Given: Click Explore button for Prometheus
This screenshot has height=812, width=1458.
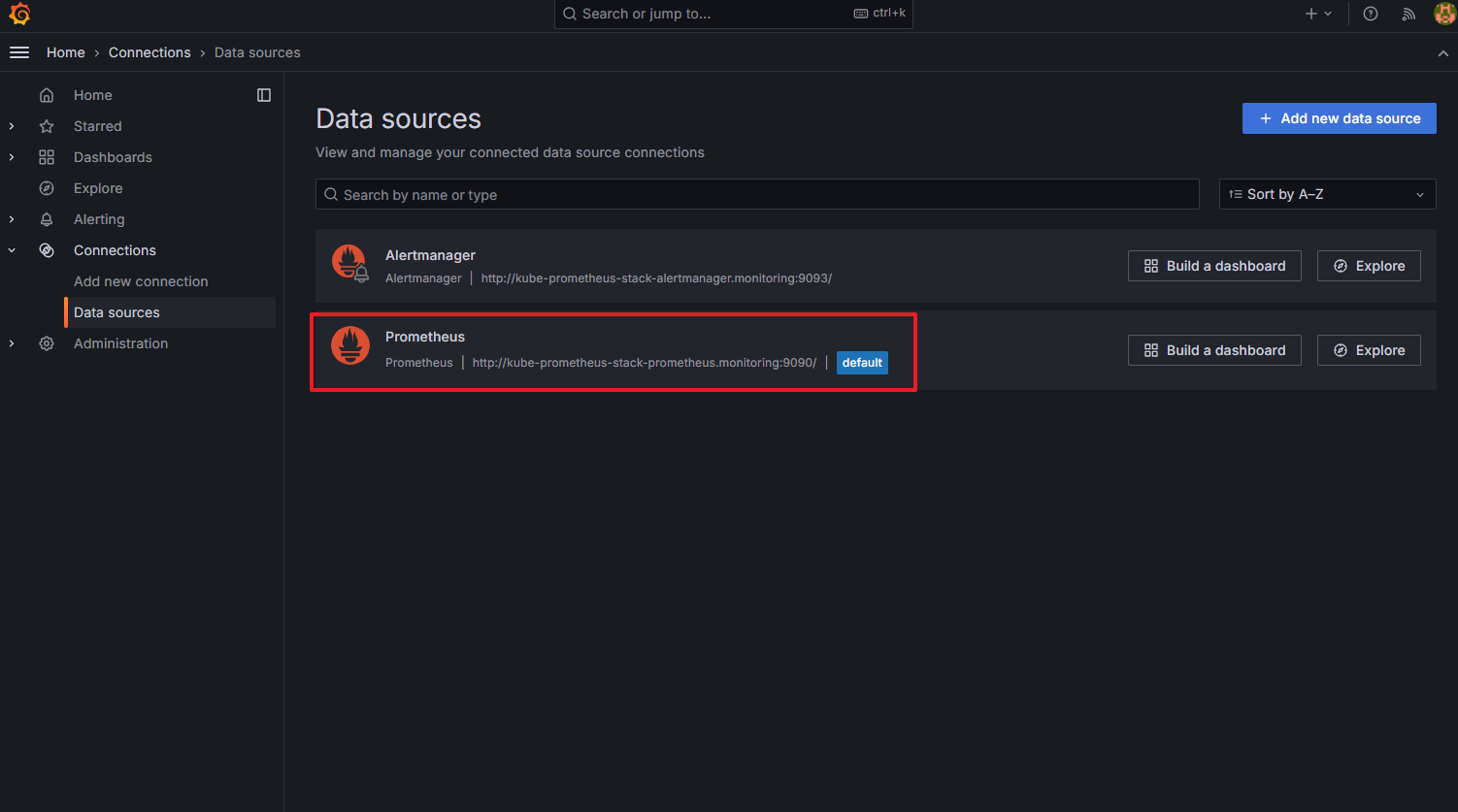Looking at the screenshot, I should [1369, 350].
